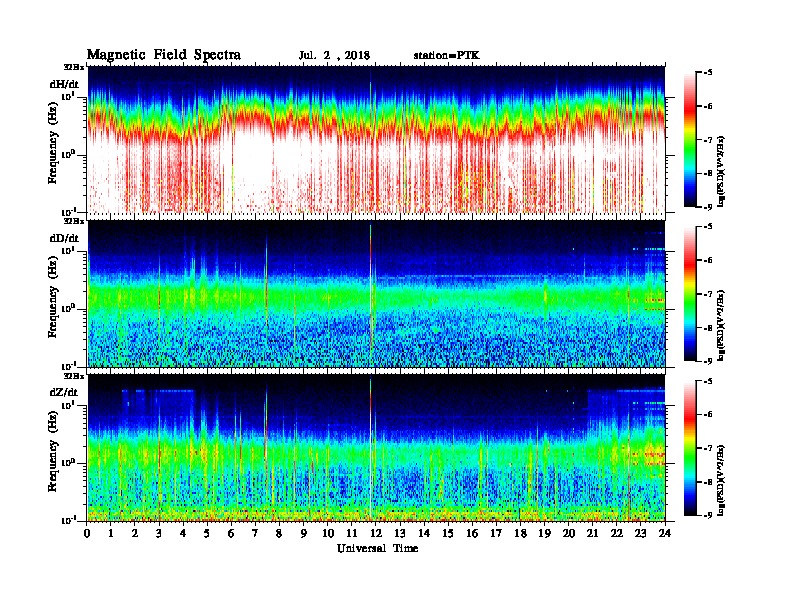Select the dD/dt panel label
The height and width of the screenshot is (612, 792).
click(64, 238)
